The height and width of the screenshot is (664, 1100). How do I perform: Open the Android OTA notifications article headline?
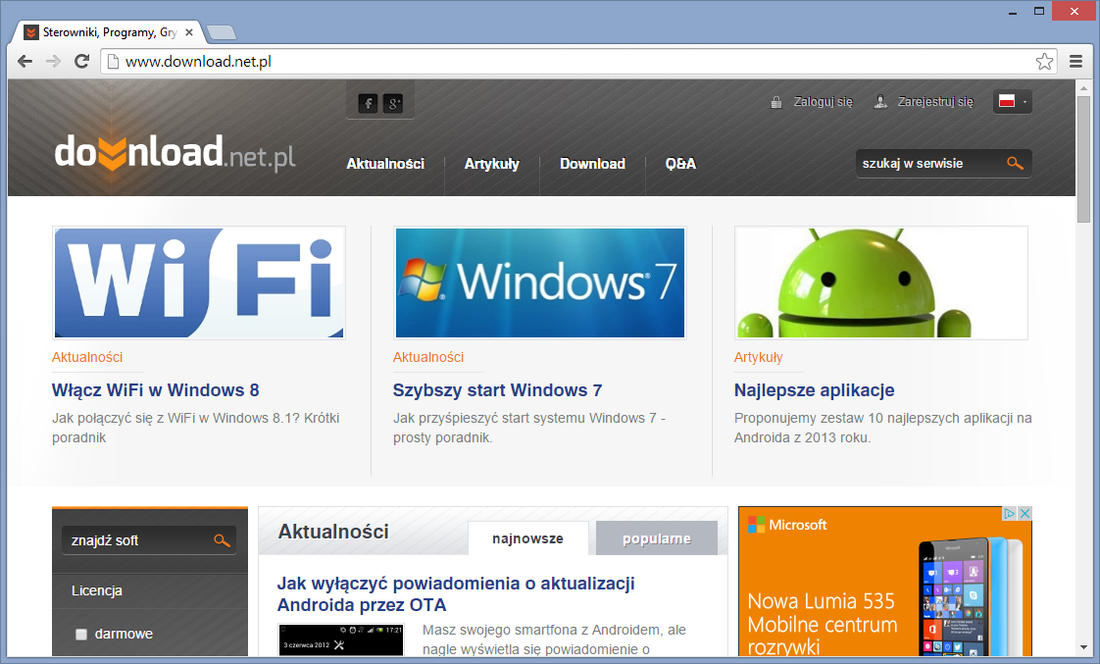(456, 594)
